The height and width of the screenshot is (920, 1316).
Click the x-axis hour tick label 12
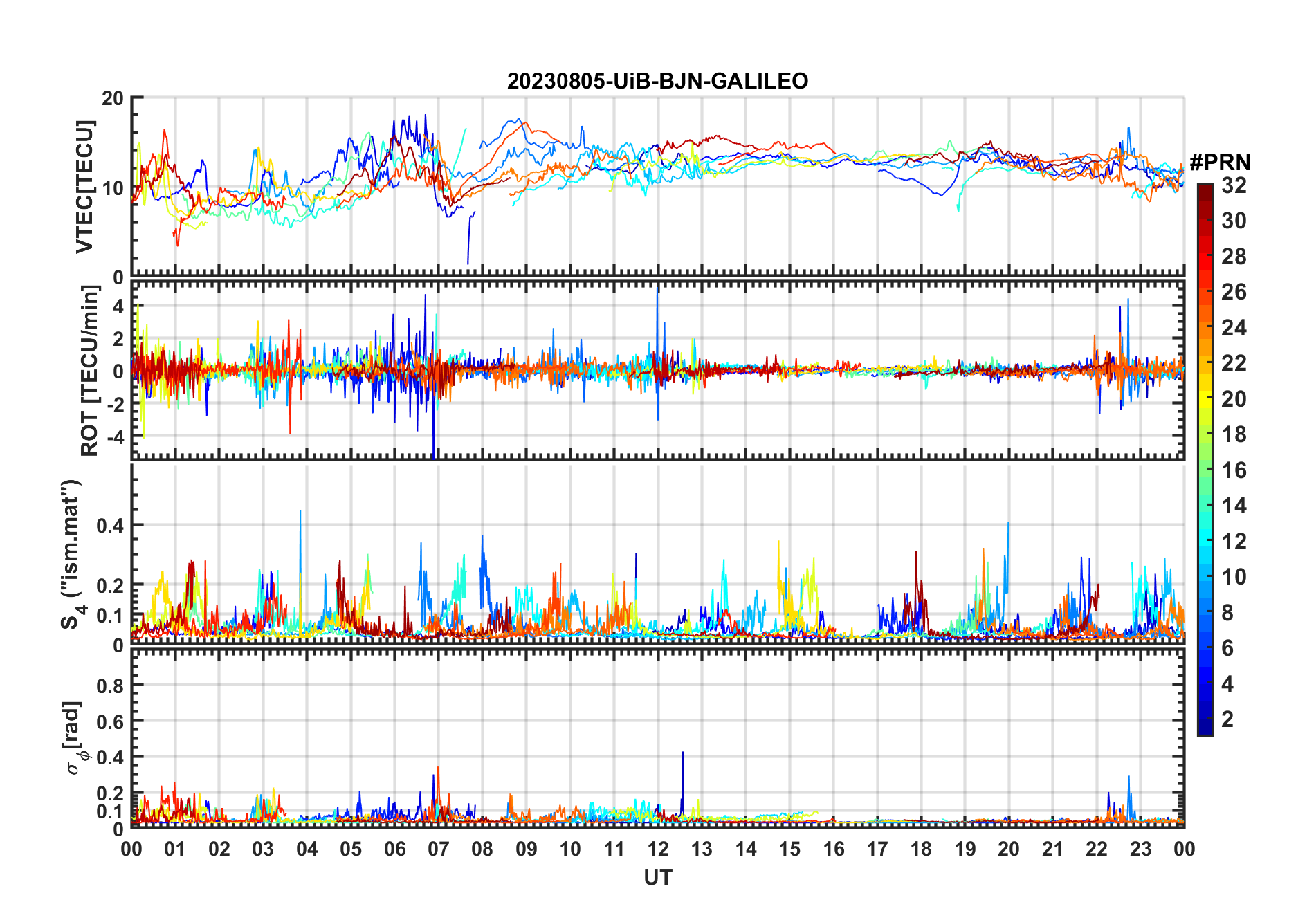point(657,849)
